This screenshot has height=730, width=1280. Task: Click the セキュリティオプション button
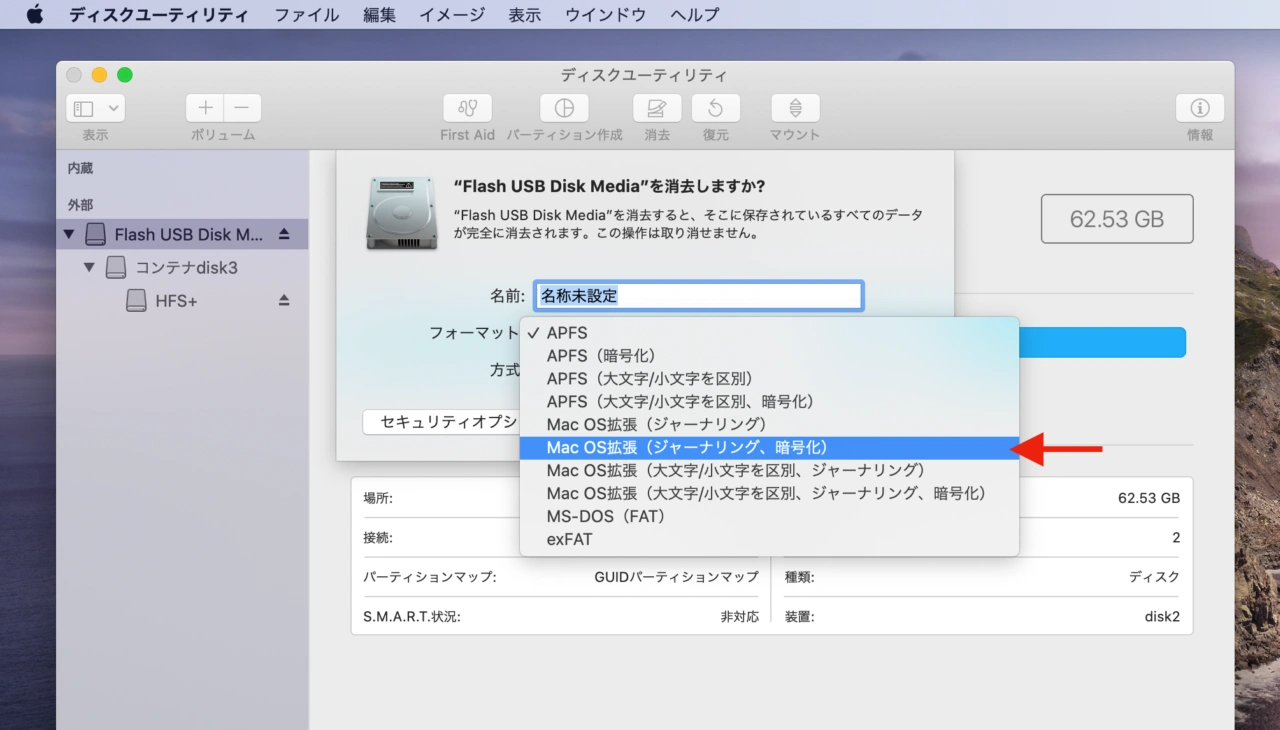click(x=442, y=422)
